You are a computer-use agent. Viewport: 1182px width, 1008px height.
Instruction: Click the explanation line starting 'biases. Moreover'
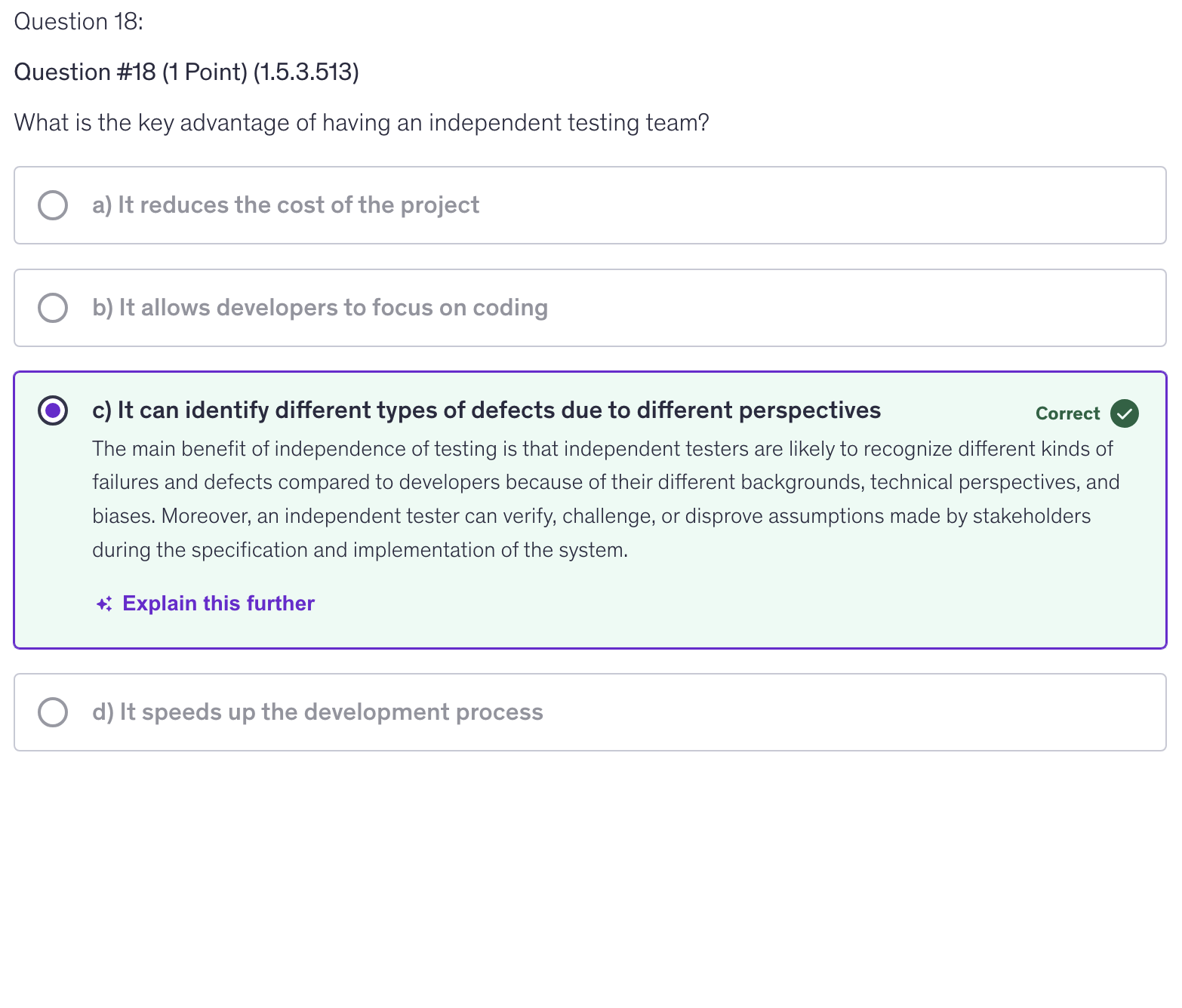click(x=591, y=516)
